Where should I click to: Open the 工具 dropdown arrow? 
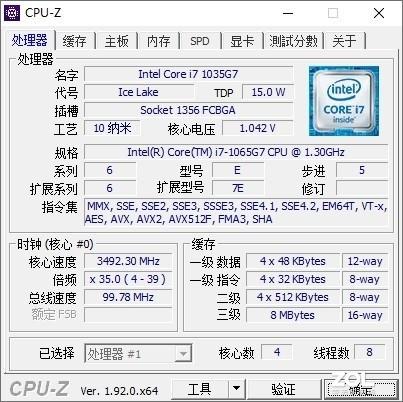[x=236, y=388]
